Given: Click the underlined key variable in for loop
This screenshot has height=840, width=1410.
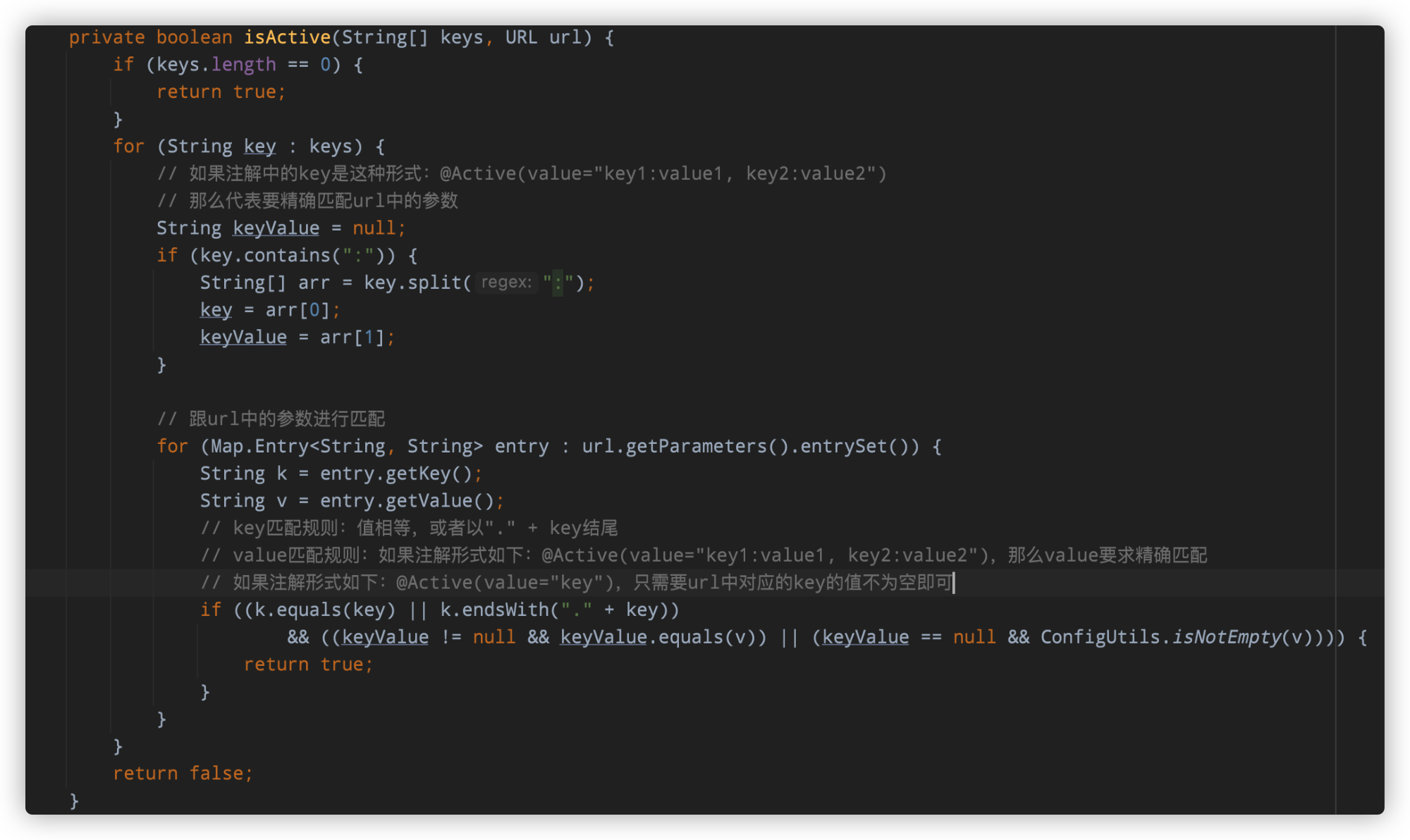Looking at the screenshot, I should pyautogui.click(x=259, y=147).
